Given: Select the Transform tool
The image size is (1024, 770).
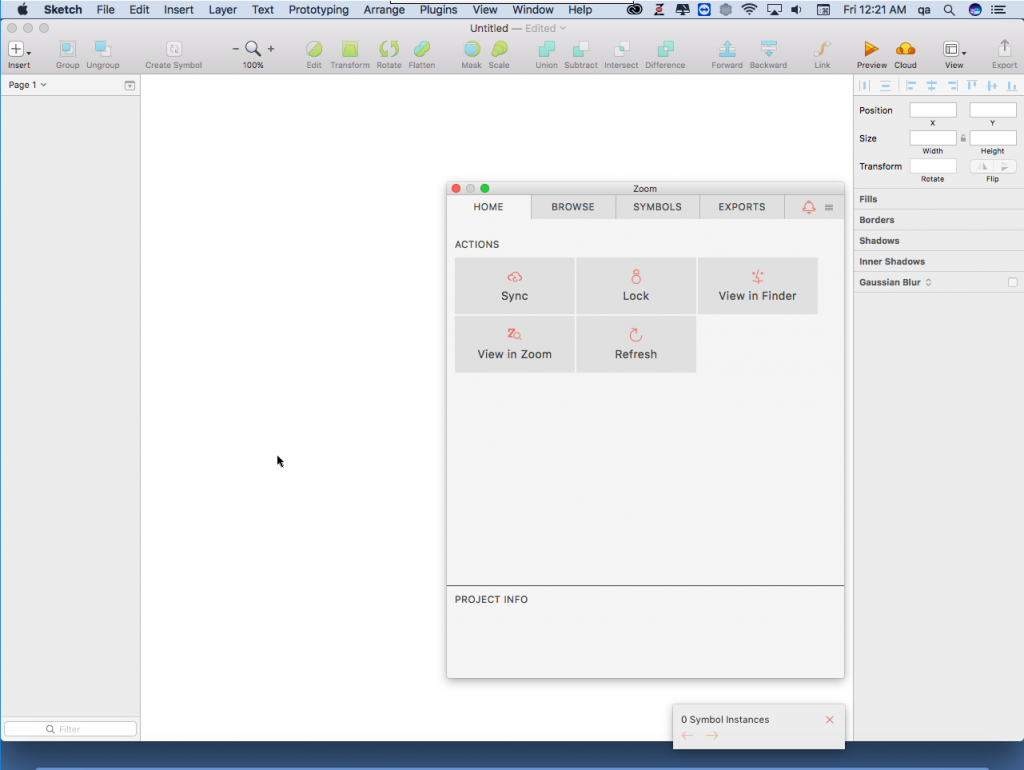Looking at the screenshot, I should (350, 54).
